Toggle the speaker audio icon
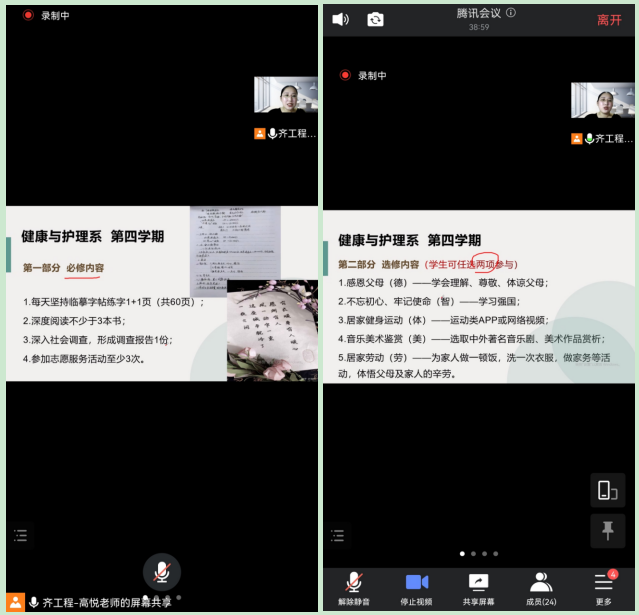The image size is (639, 615). coord(340,19)
